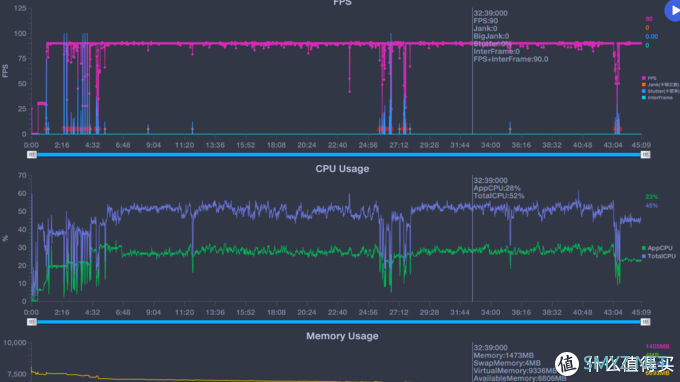The width and height of the screenshot is (680, 382).
Task: Click the 40 value on CPU y-axis
Action: click(22, 230)
